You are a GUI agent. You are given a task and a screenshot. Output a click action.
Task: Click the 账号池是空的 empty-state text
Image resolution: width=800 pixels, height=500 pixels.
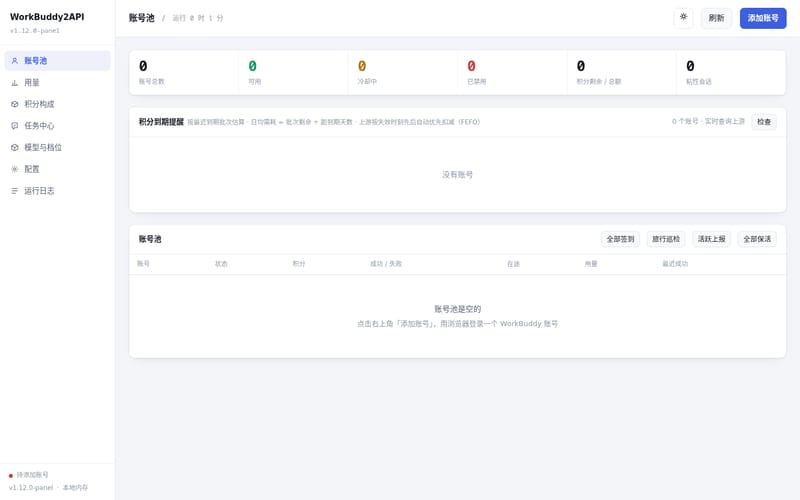coord(457,309)
